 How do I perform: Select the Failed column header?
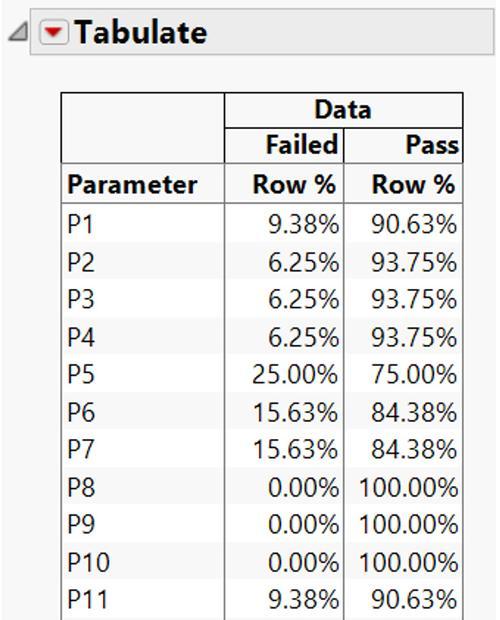click(x=302, y=145)
